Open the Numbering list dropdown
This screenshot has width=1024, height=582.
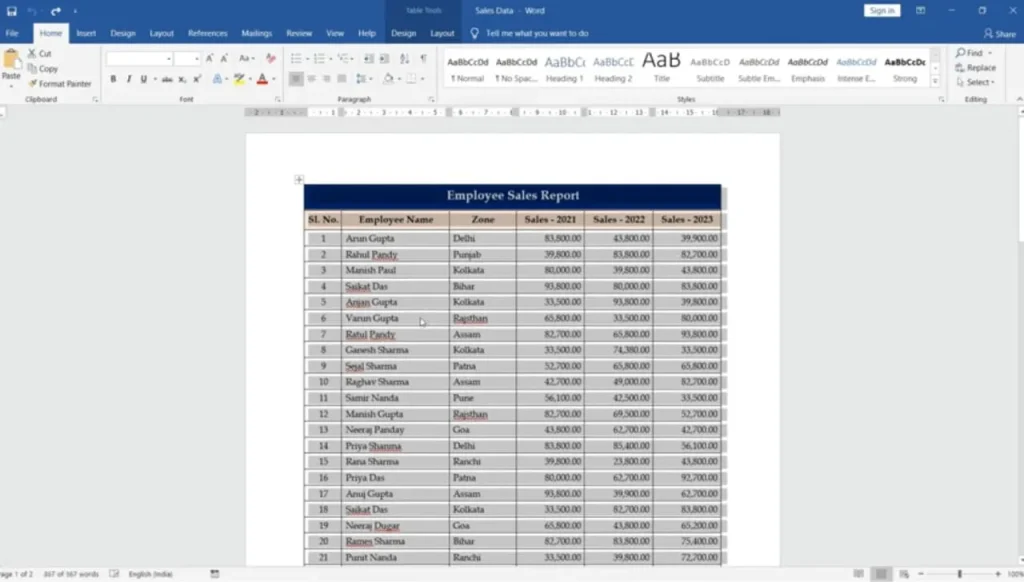point(330,59)
